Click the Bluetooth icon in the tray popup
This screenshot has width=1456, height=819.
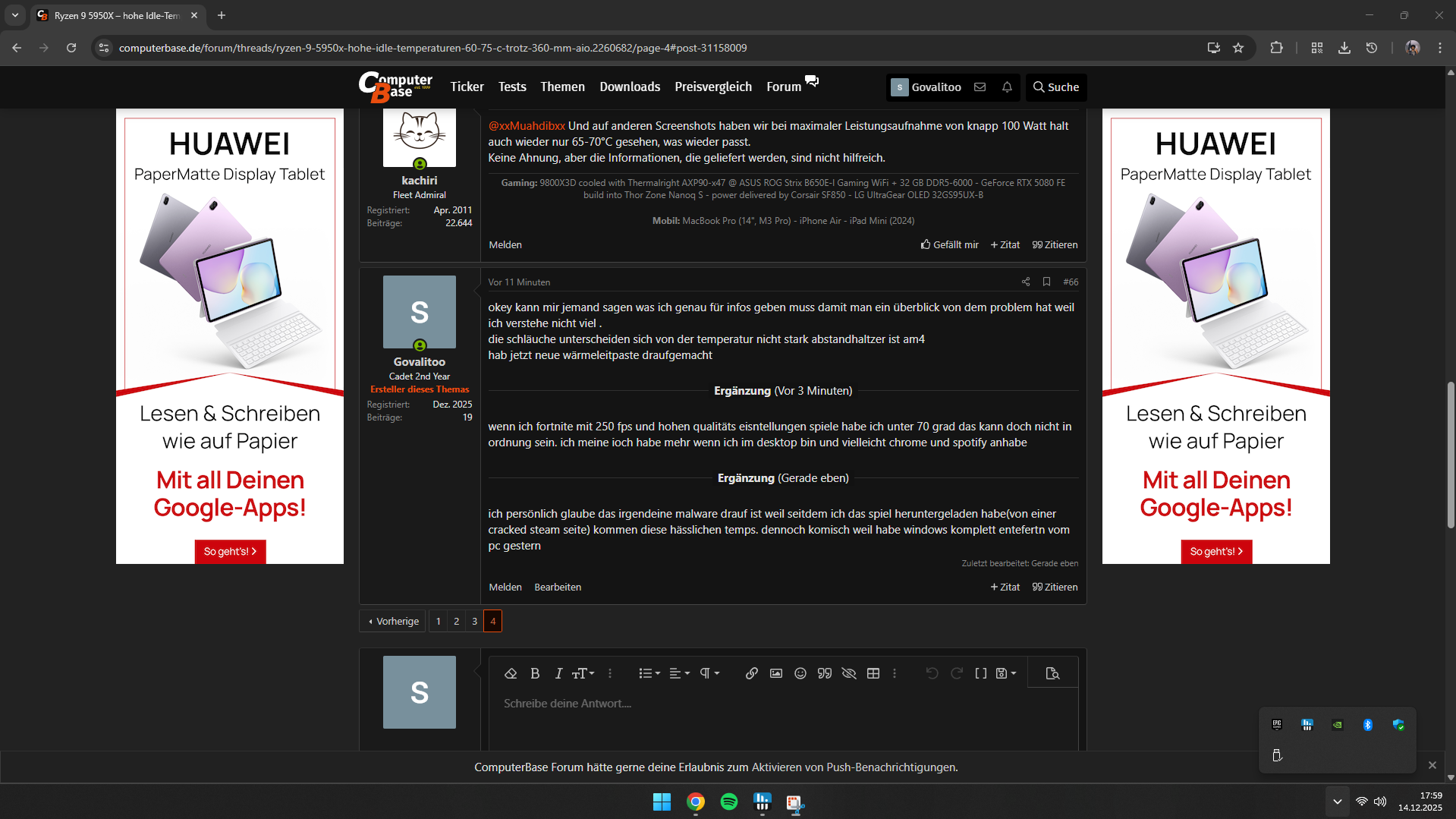[x=1367, y=725]
